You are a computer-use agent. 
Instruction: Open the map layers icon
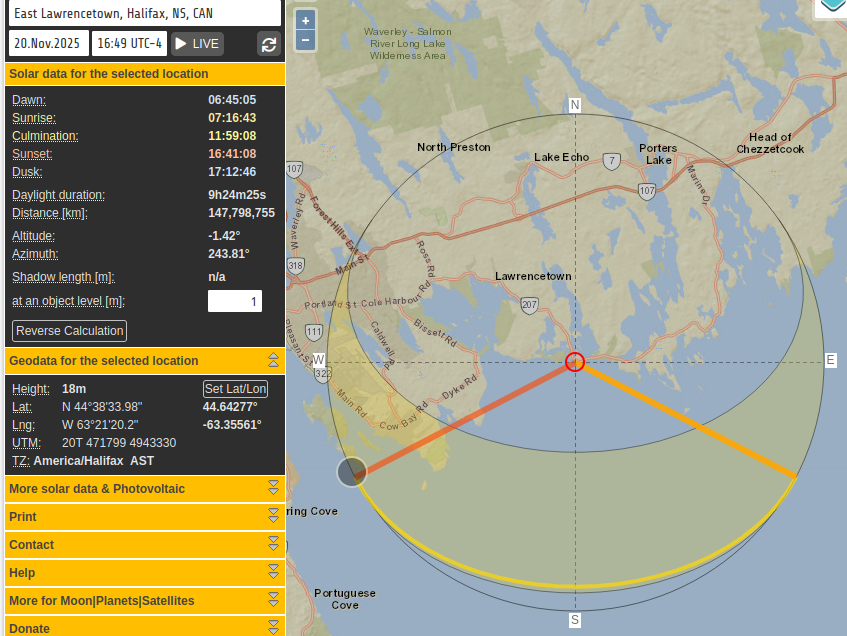coord(831,6)
